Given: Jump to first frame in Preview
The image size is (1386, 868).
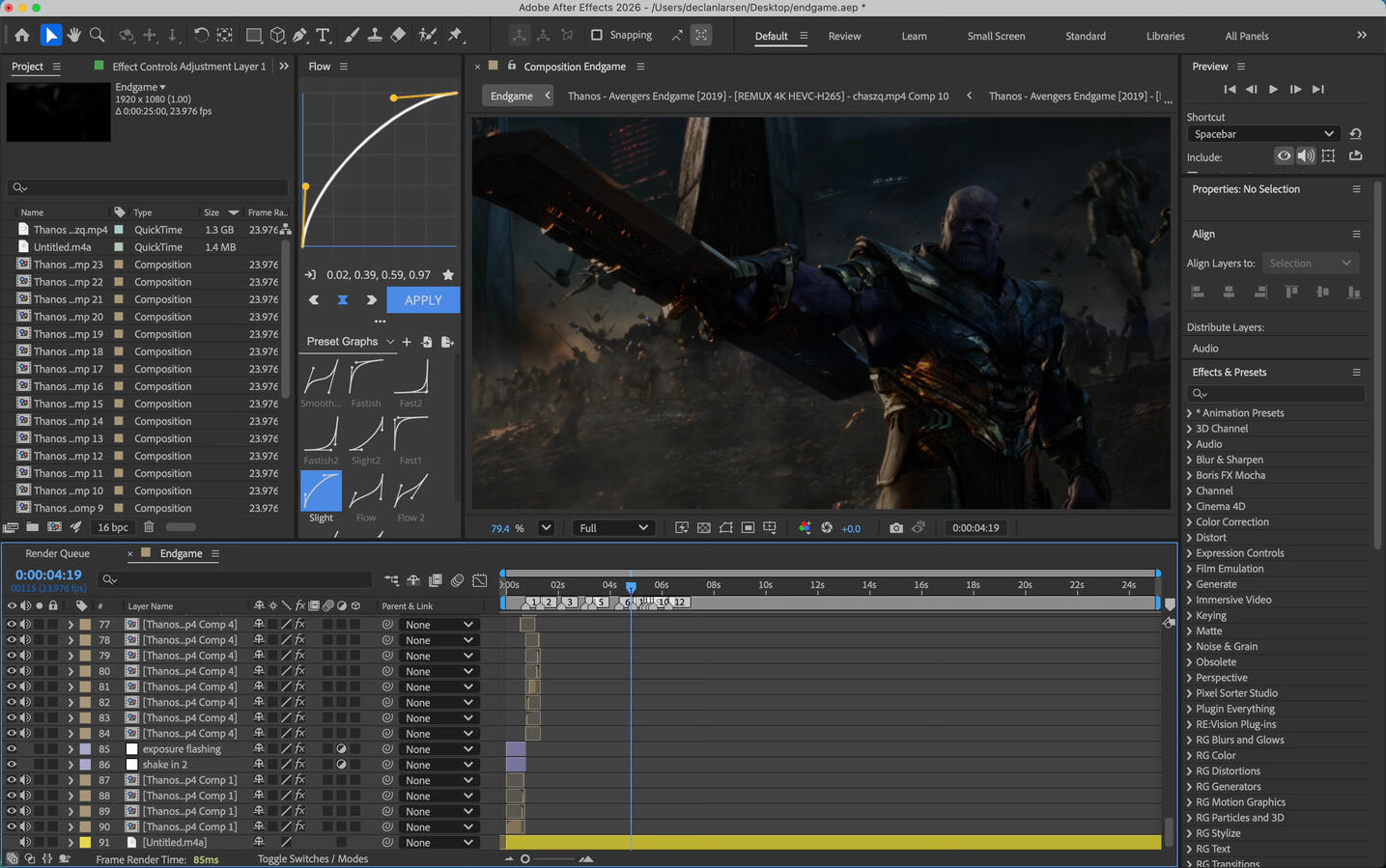Looking at the screenshot, I should coord(1230,89).
